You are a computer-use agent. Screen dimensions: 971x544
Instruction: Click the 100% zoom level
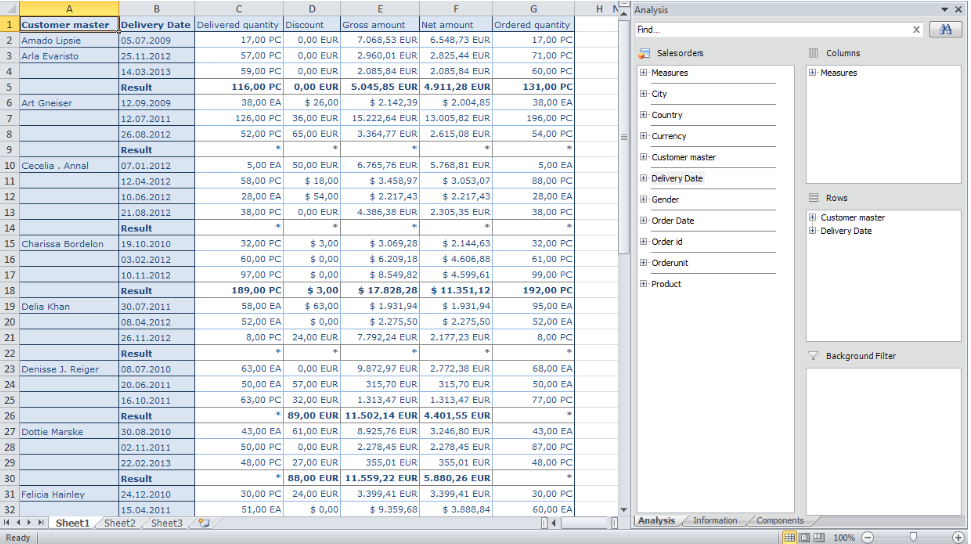pos(843,537)
